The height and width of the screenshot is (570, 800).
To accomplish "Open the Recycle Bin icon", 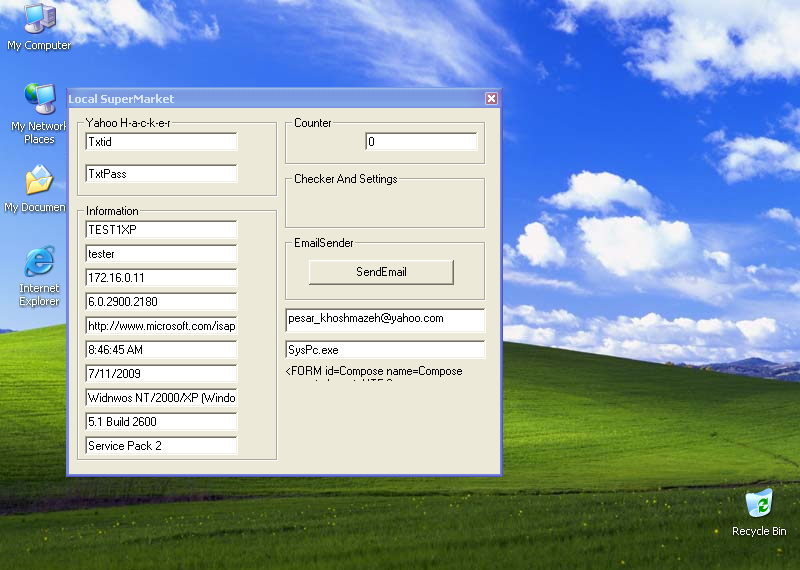I will coord(759,513).
